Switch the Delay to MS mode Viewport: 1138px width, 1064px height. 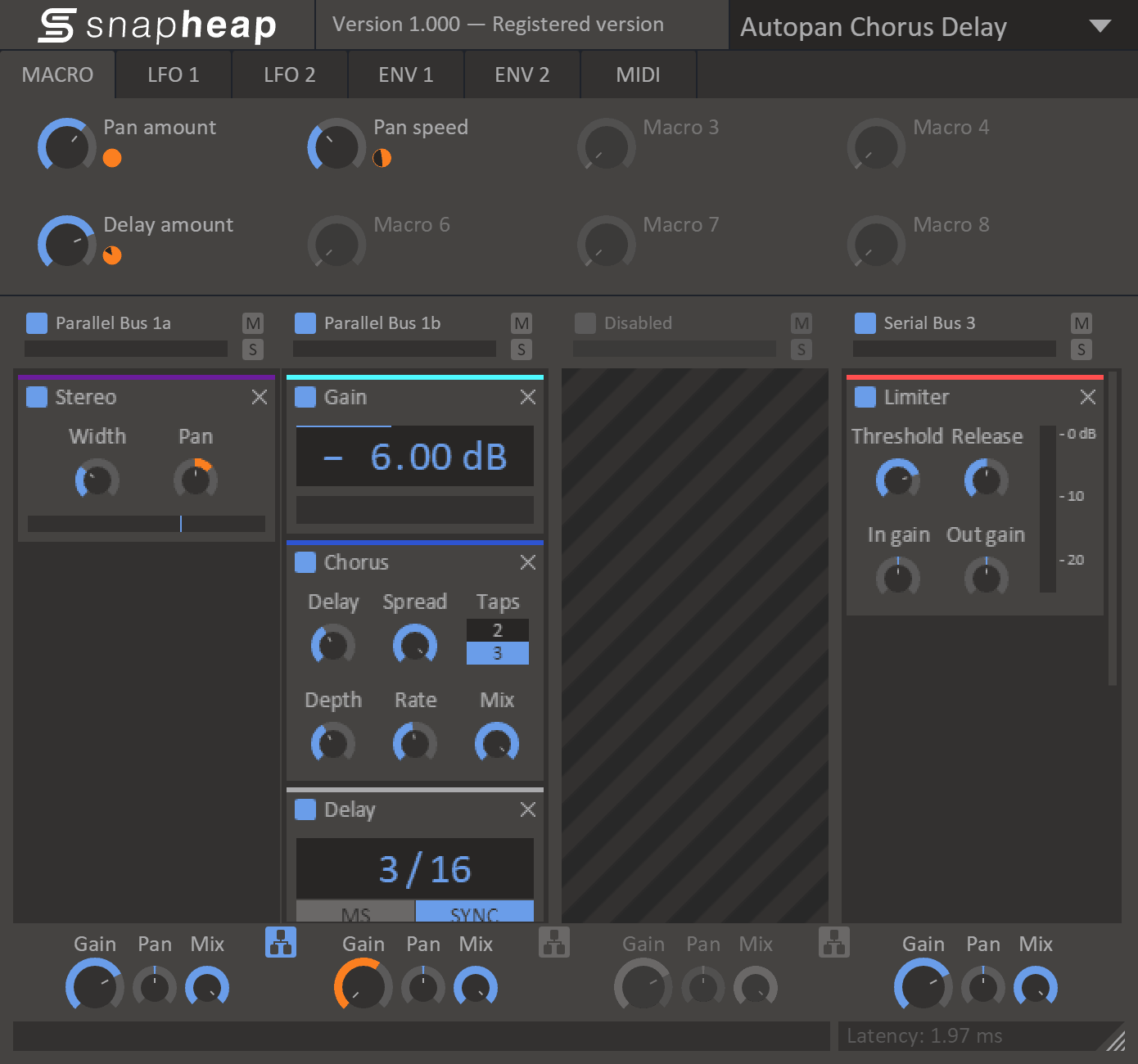[355, 913]
